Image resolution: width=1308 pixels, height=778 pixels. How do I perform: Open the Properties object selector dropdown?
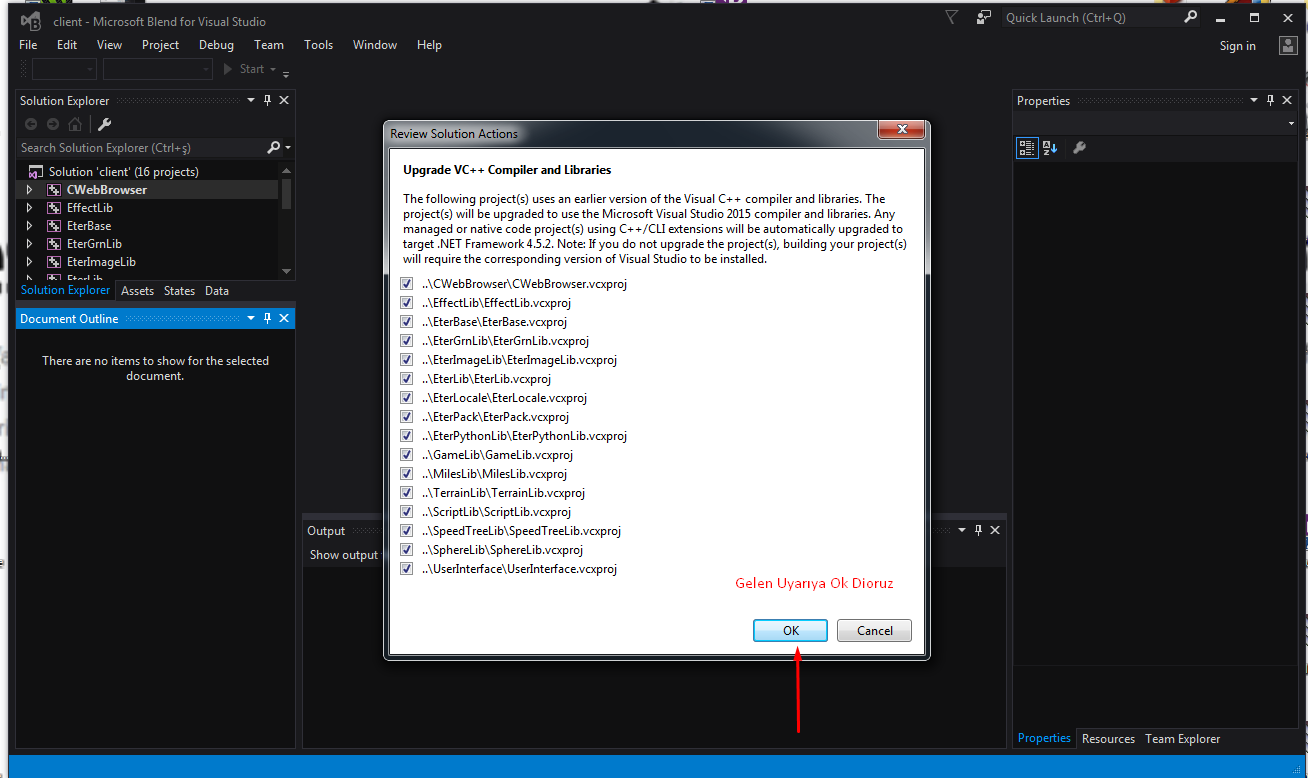coord(1291,124)
